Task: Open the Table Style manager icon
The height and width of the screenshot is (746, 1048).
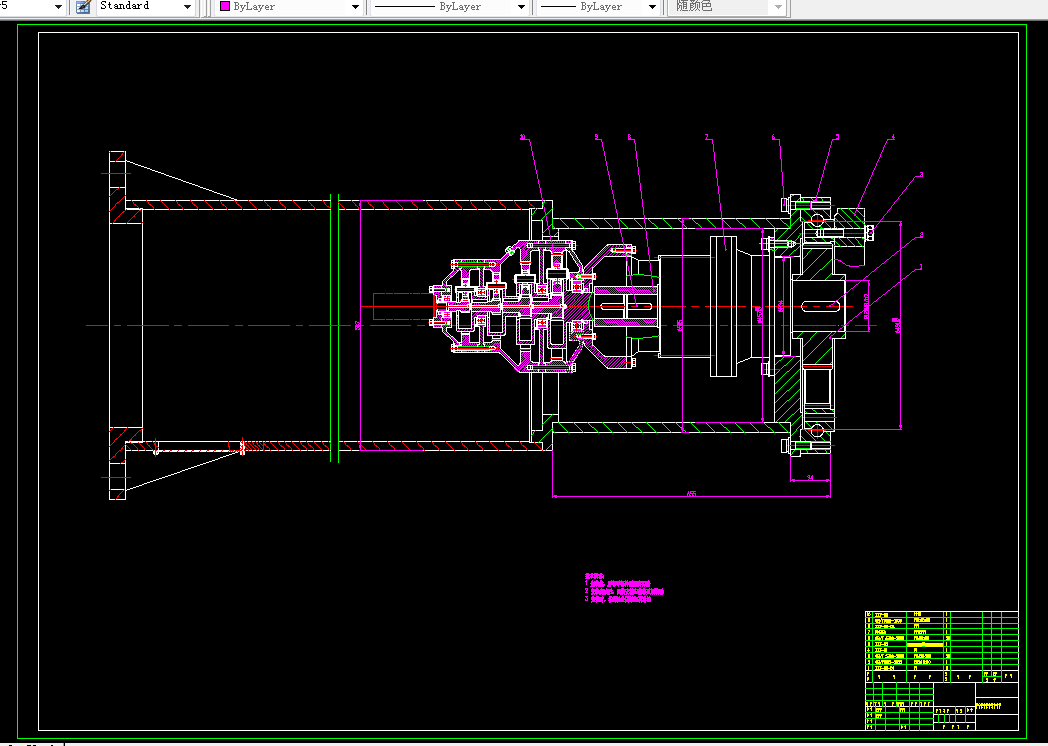Action: pos(83,7)
